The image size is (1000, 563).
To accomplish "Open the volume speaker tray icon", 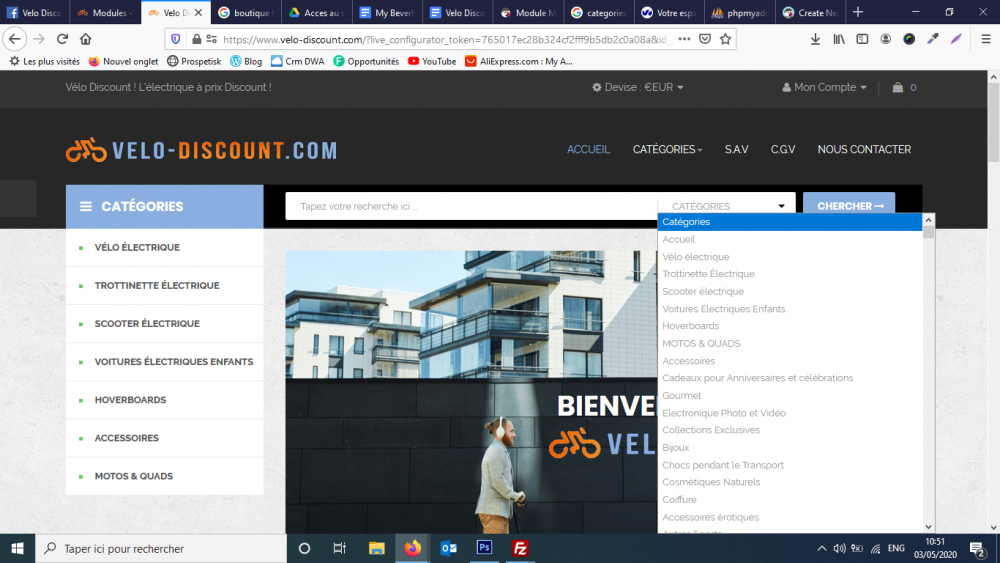I will 839,548.
